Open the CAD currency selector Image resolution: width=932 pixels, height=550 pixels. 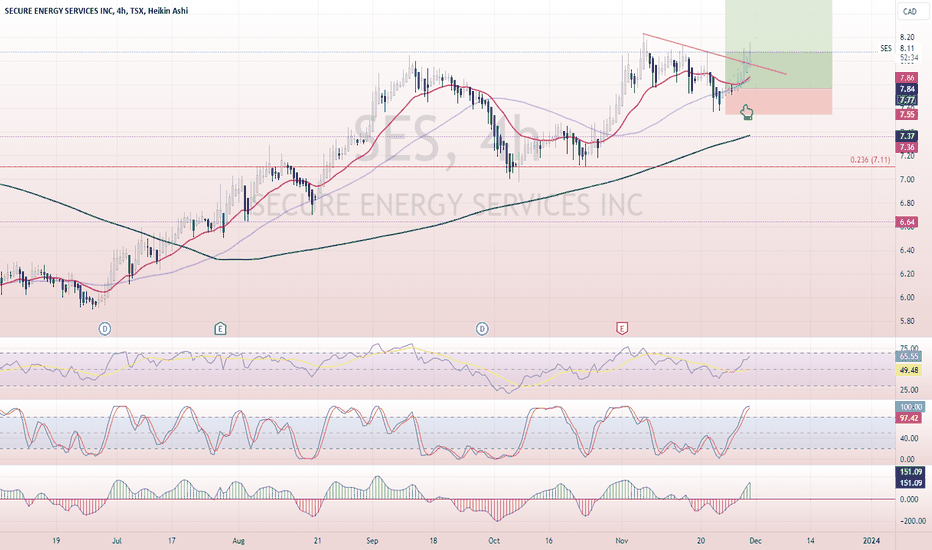(x=909, y=11)
